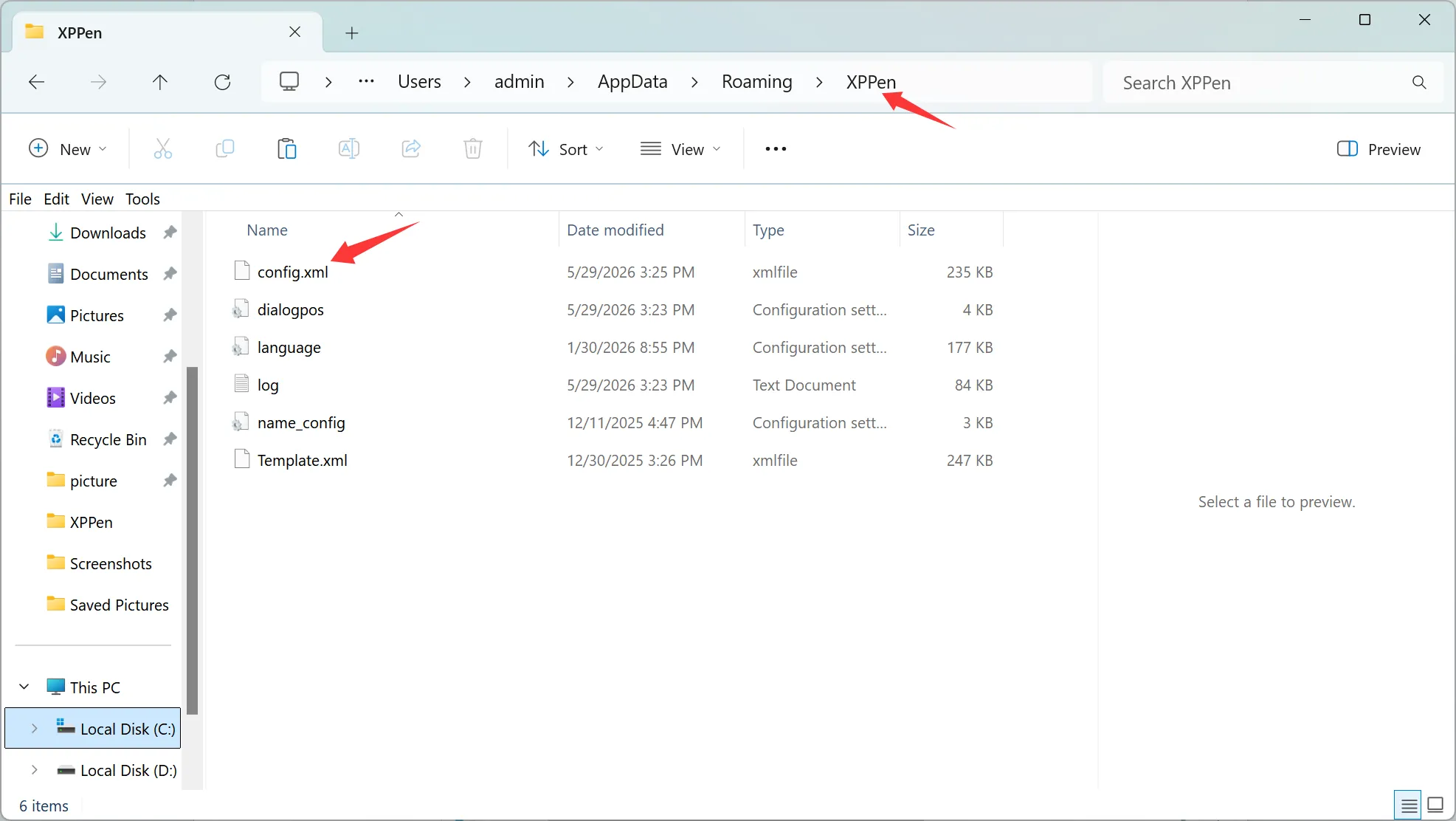Viewport: 1456px width, 821px height.
Task: Click the Paste clipboard icon
Action: tap(287, 149)
